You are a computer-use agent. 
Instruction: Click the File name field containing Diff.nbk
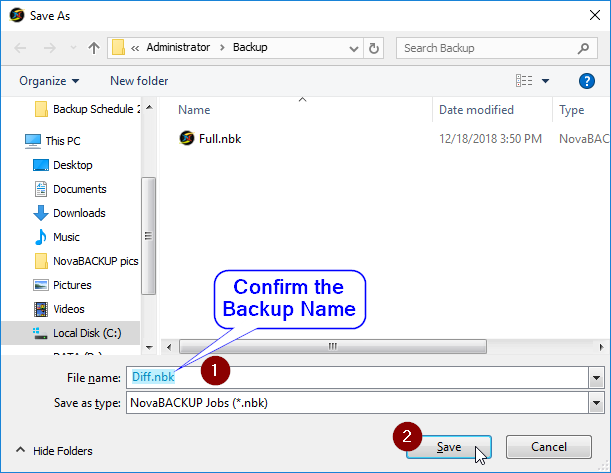tap(357, 377)
